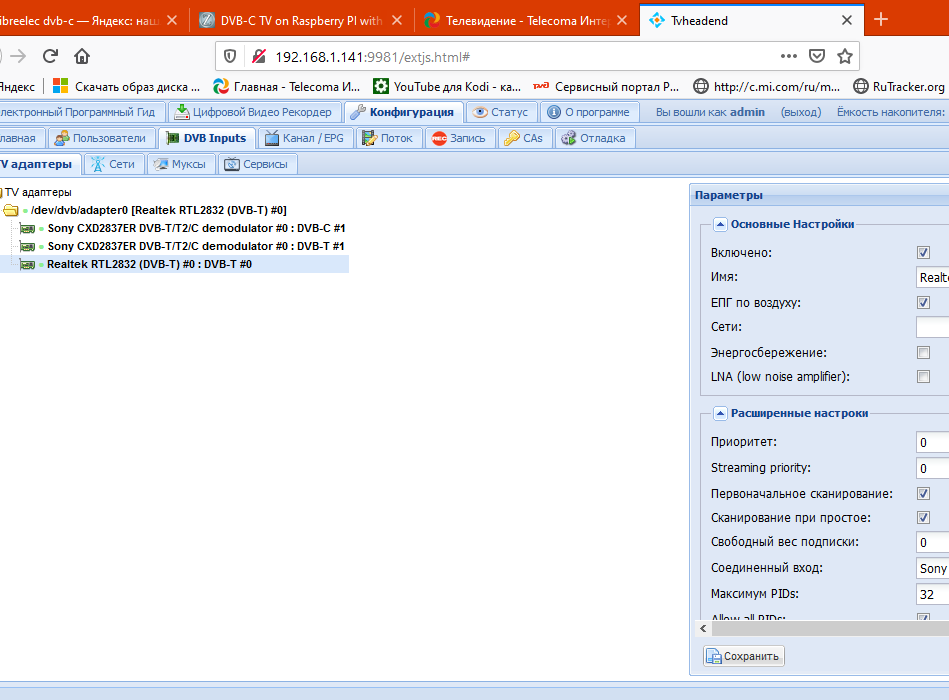Open the RuTracker.org bookmark

click(898, 86)
